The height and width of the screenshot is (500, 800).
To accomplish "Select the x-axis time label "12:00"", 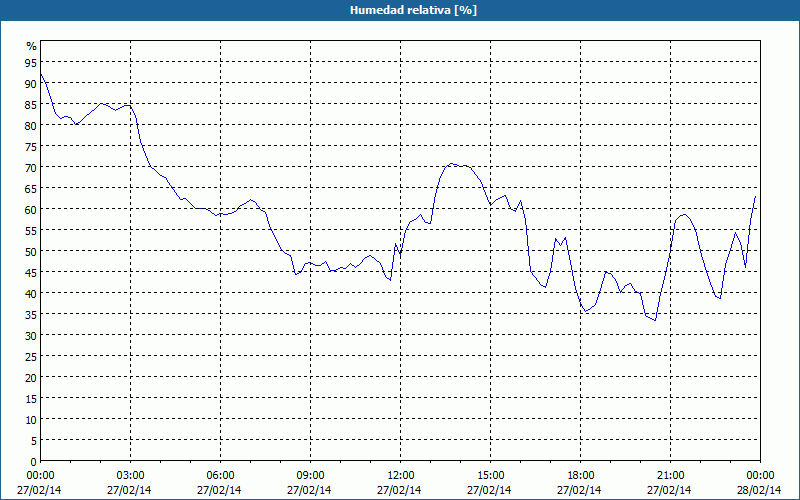I will (401, 476).
